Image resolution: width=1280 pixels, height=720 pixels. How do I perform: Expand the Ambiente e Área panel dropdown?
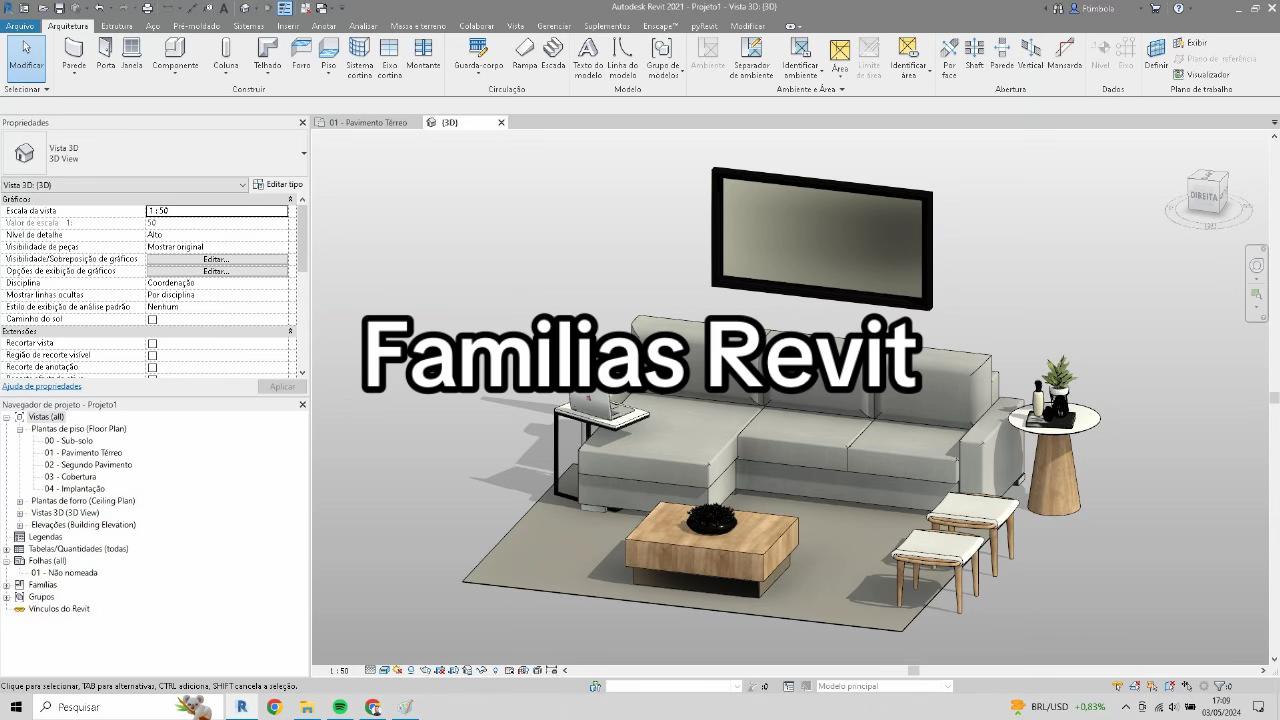coord(811,89)
